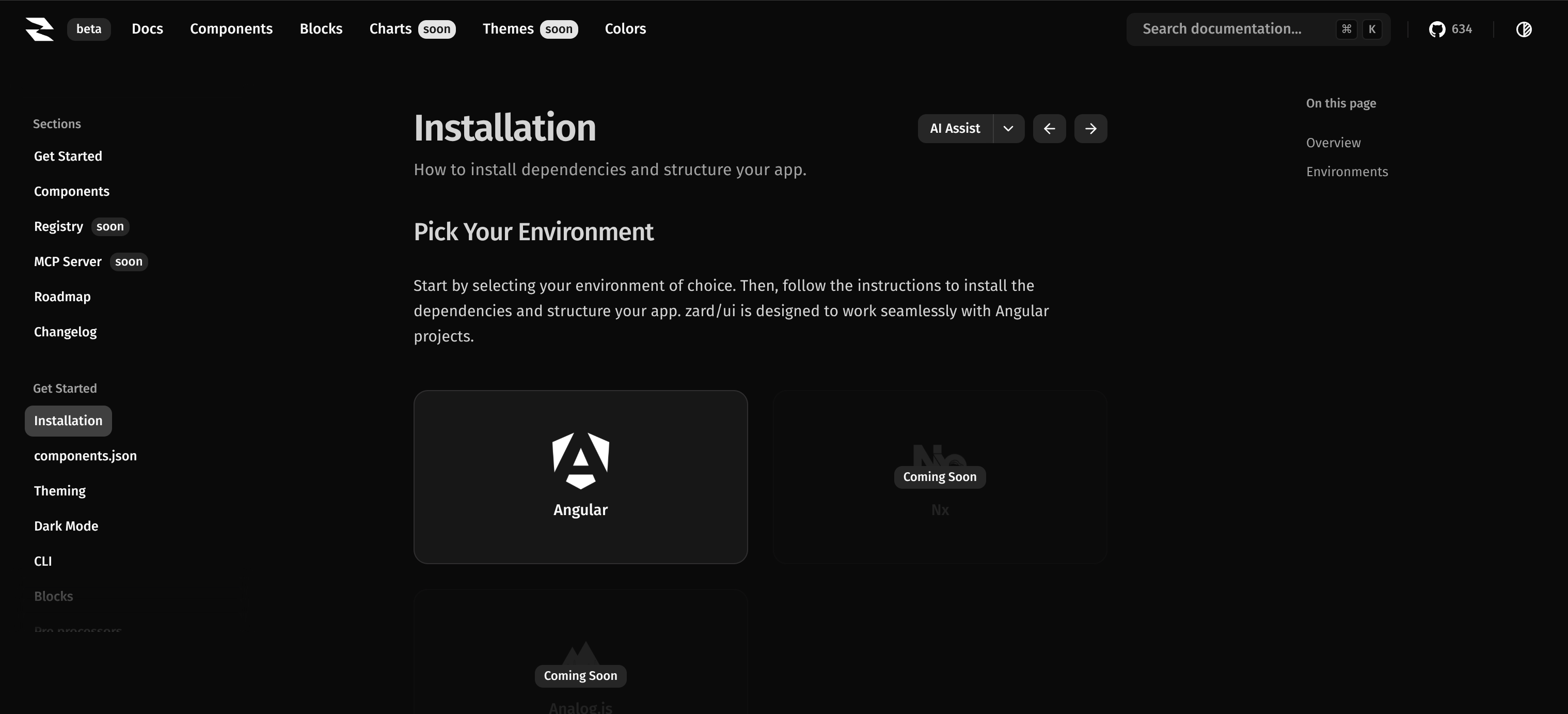Open components.json sidebar link
This screenshot has height=714, width=1568.
pyautogui.click(x=85, y=456)
